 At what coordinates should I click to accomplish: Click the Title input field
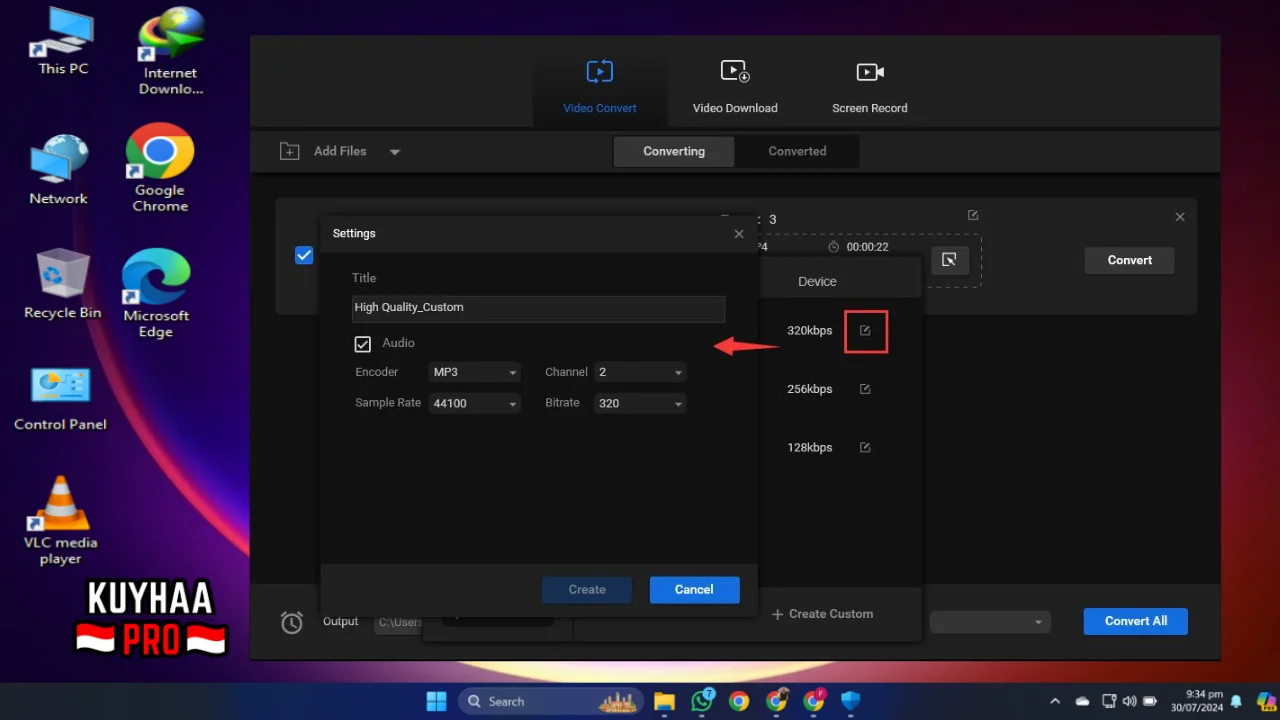[539, 308]
